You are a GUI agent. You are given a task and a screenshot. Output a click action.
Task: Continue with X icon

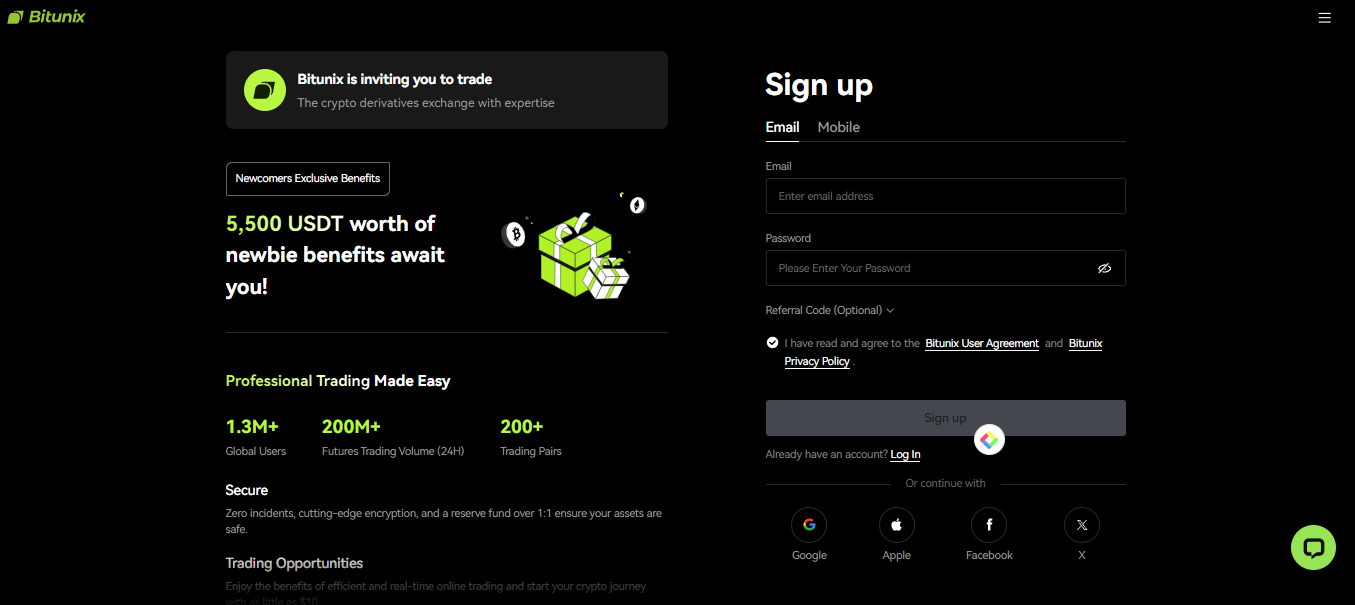pyautogui.click(x=1081, y=524)
